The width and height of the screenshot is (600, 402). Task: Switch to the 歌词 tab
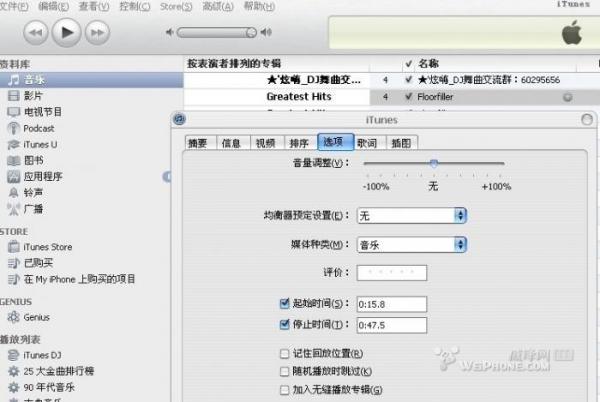[x=370, y=143]
